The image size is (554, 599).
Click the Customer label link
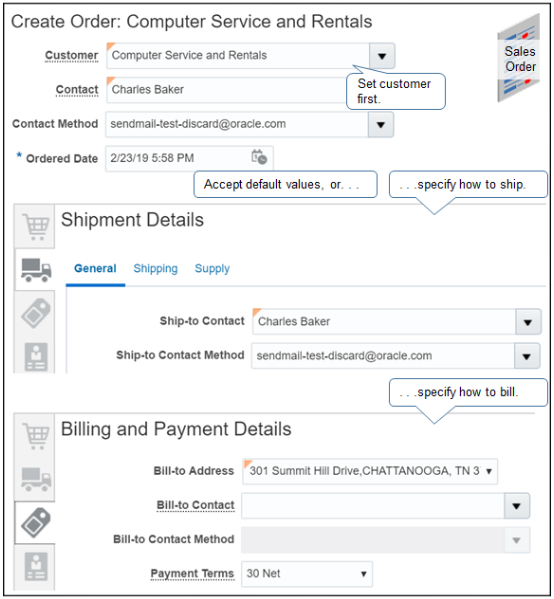coord(71,56)
